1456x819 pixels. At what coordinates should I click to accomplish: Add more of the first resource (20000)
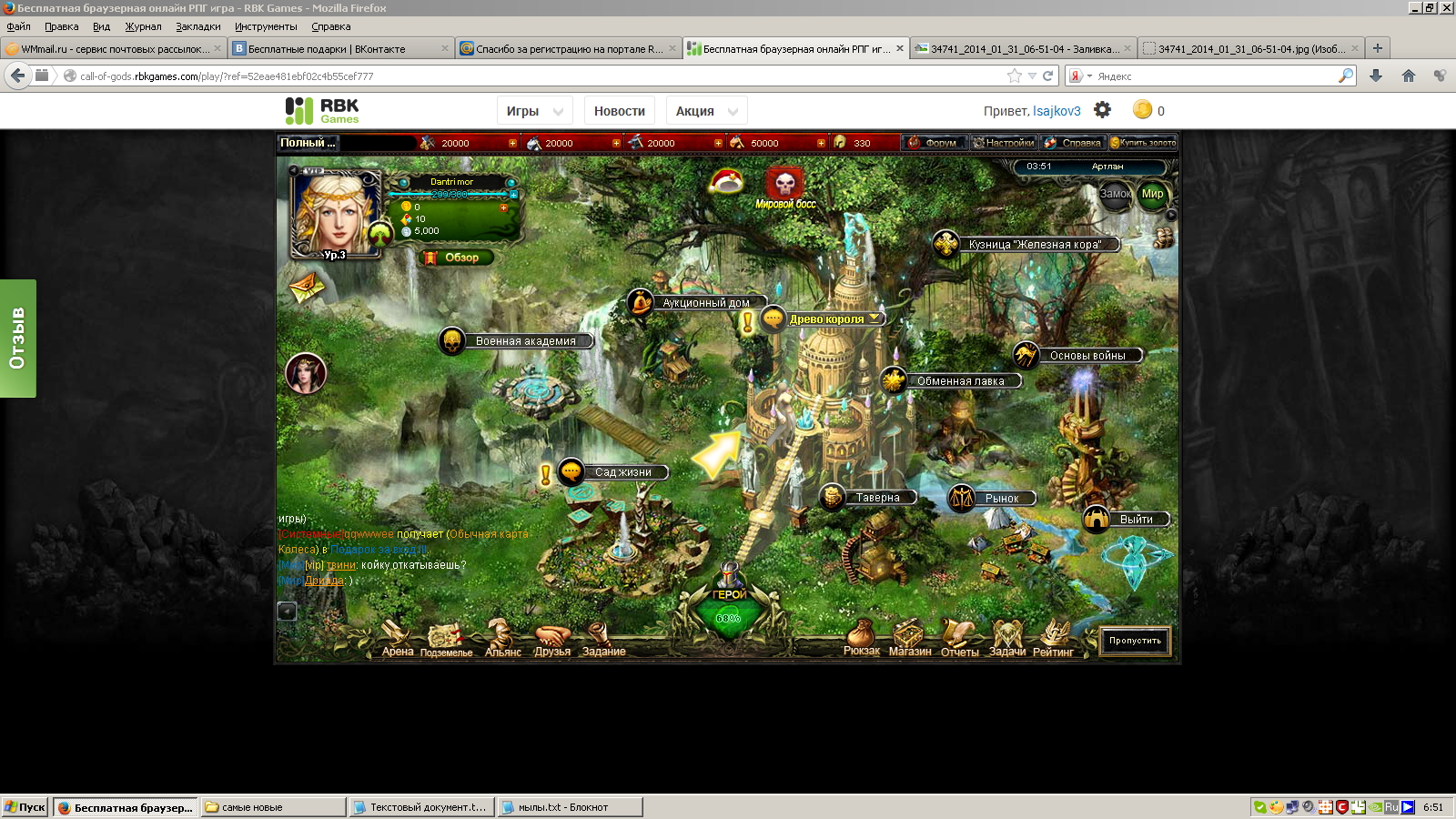[x=512, y=143]
